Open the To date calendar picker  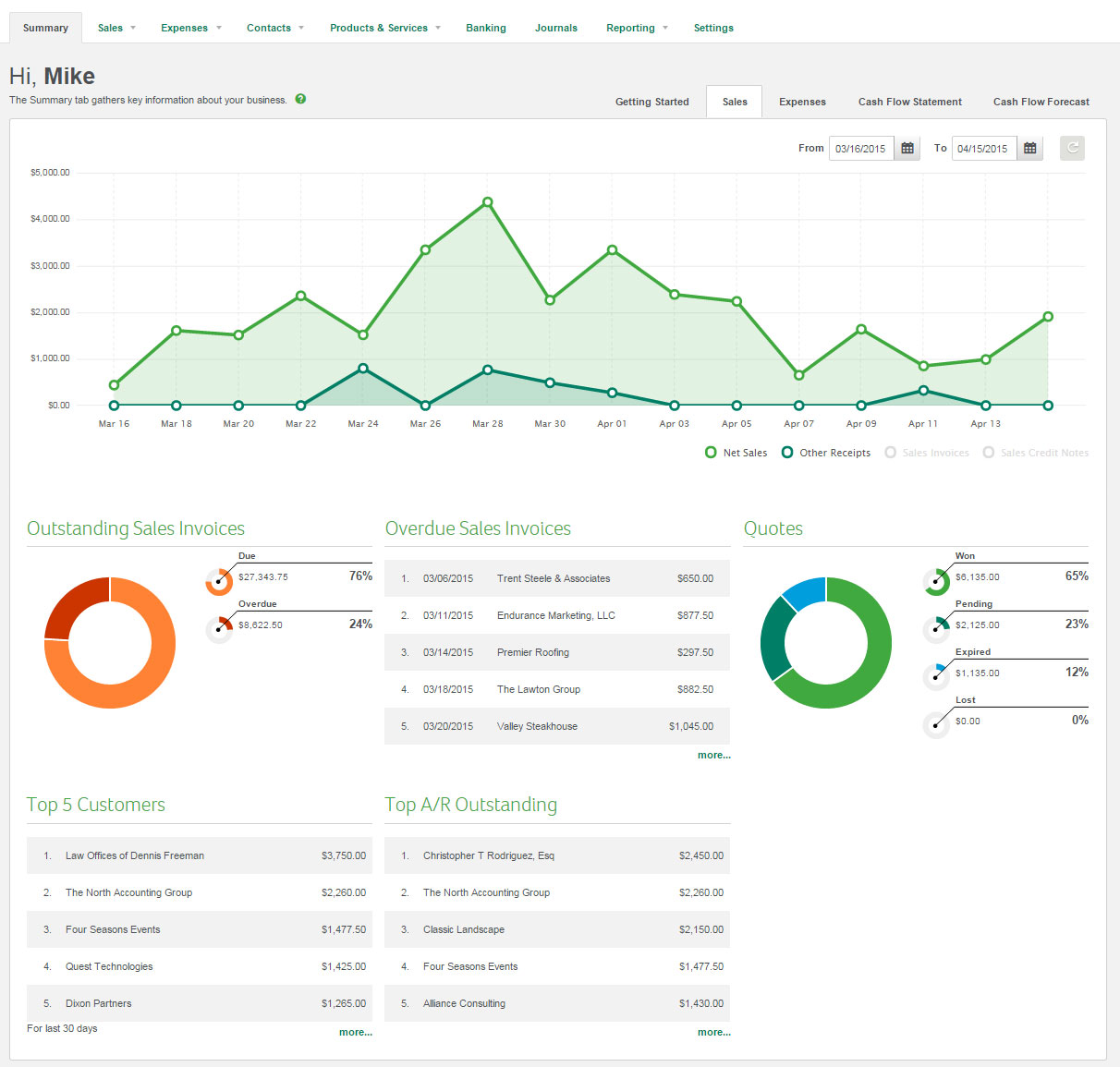click(x=1029, y=148)
